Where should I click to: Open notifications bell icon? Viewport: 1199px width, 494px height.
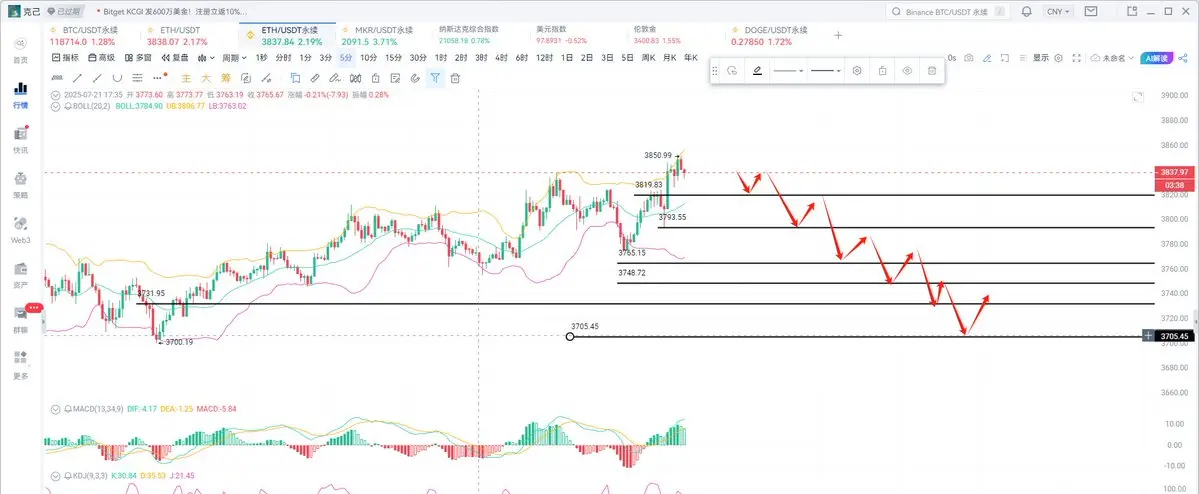(1026, 11)
